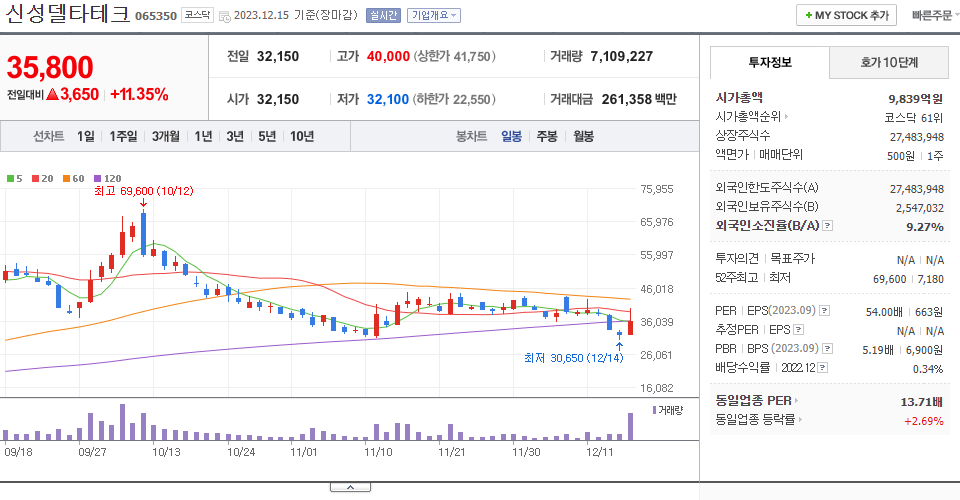Viewport: 960px width, 500px height.
Task: Click the red 20-day moving average swatch
Action: click(x=36, y=179)
